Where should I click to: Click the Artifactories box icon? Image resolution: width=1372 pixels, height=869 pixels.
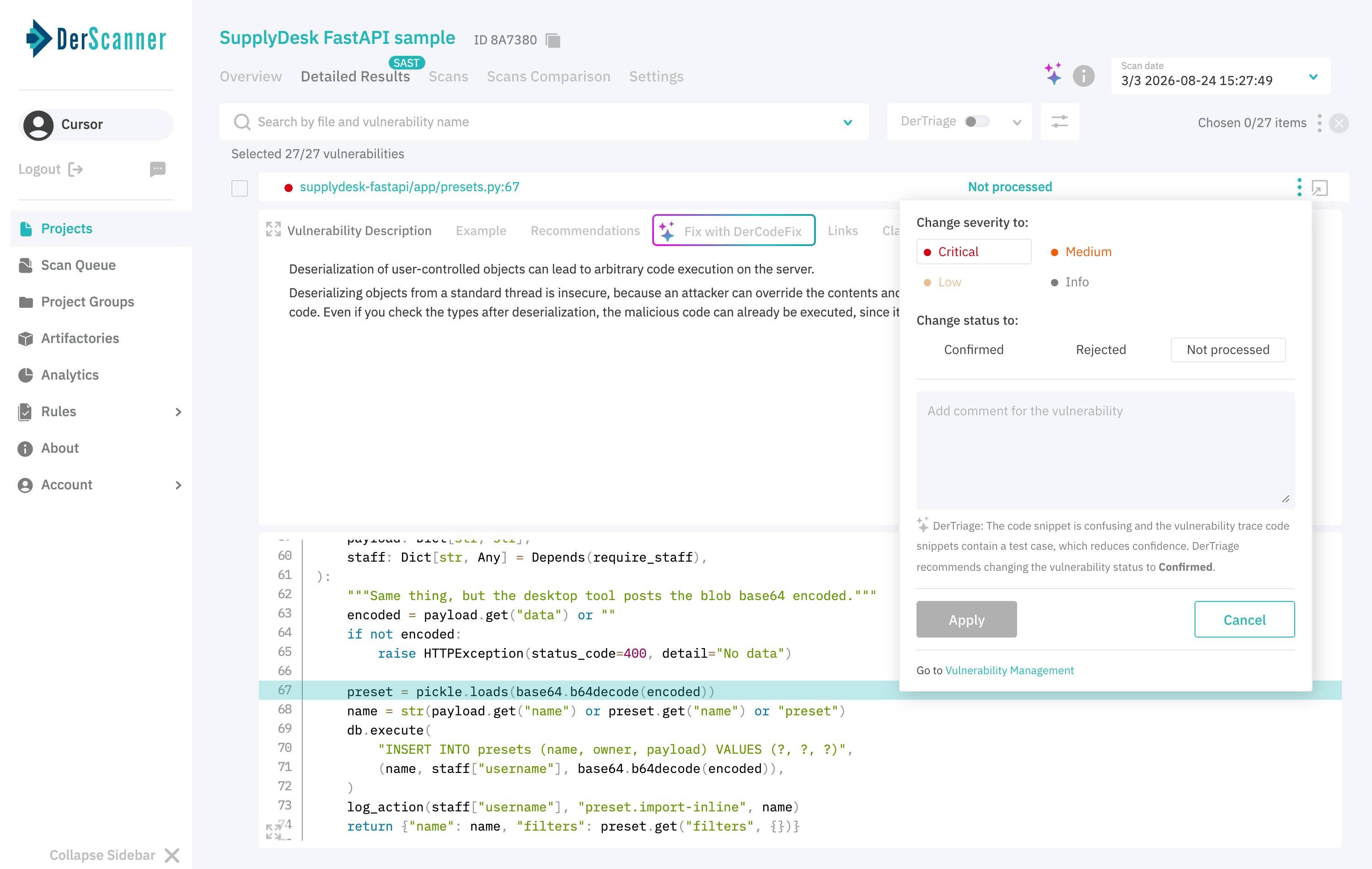[x=26, y=338]
